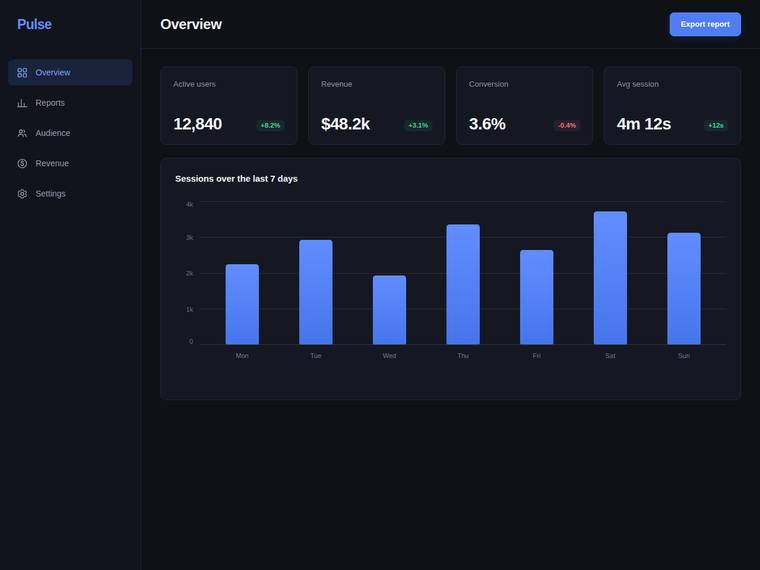Open the Audience section
The image size is (760, 570).
click(70, 133)
